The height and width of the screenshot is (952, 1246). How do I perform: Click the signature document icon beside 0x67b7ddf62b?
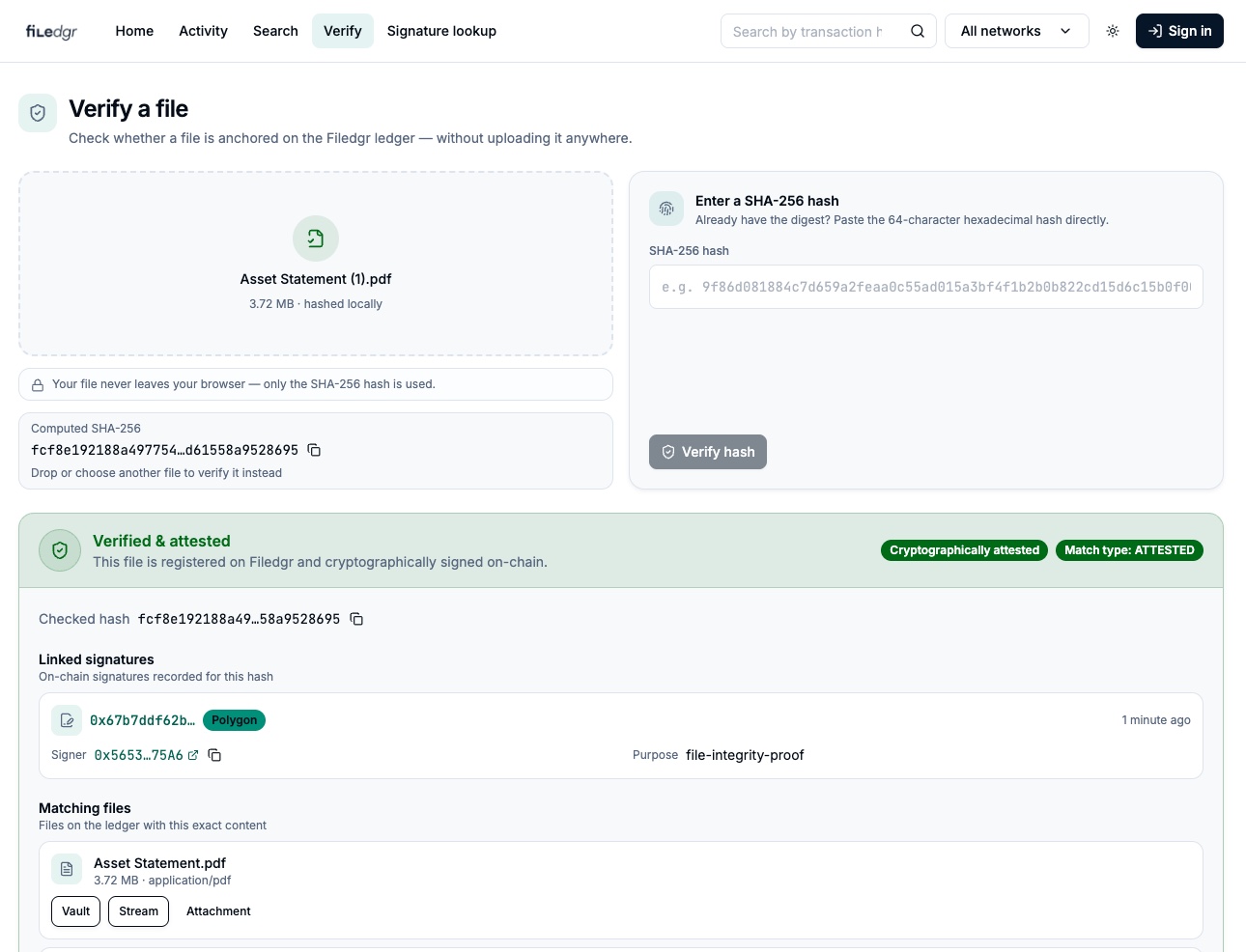click(67, 720)
